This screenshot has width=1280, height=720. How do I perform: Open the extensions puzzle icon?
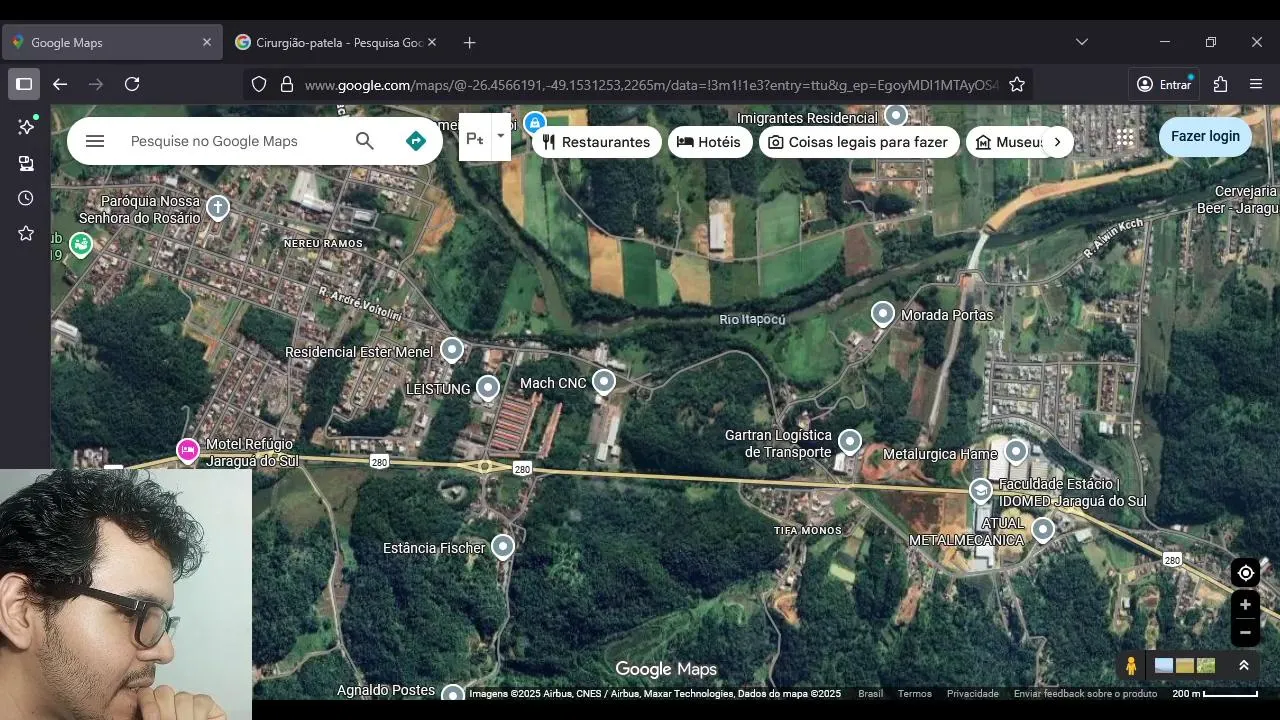point(1220,84)
